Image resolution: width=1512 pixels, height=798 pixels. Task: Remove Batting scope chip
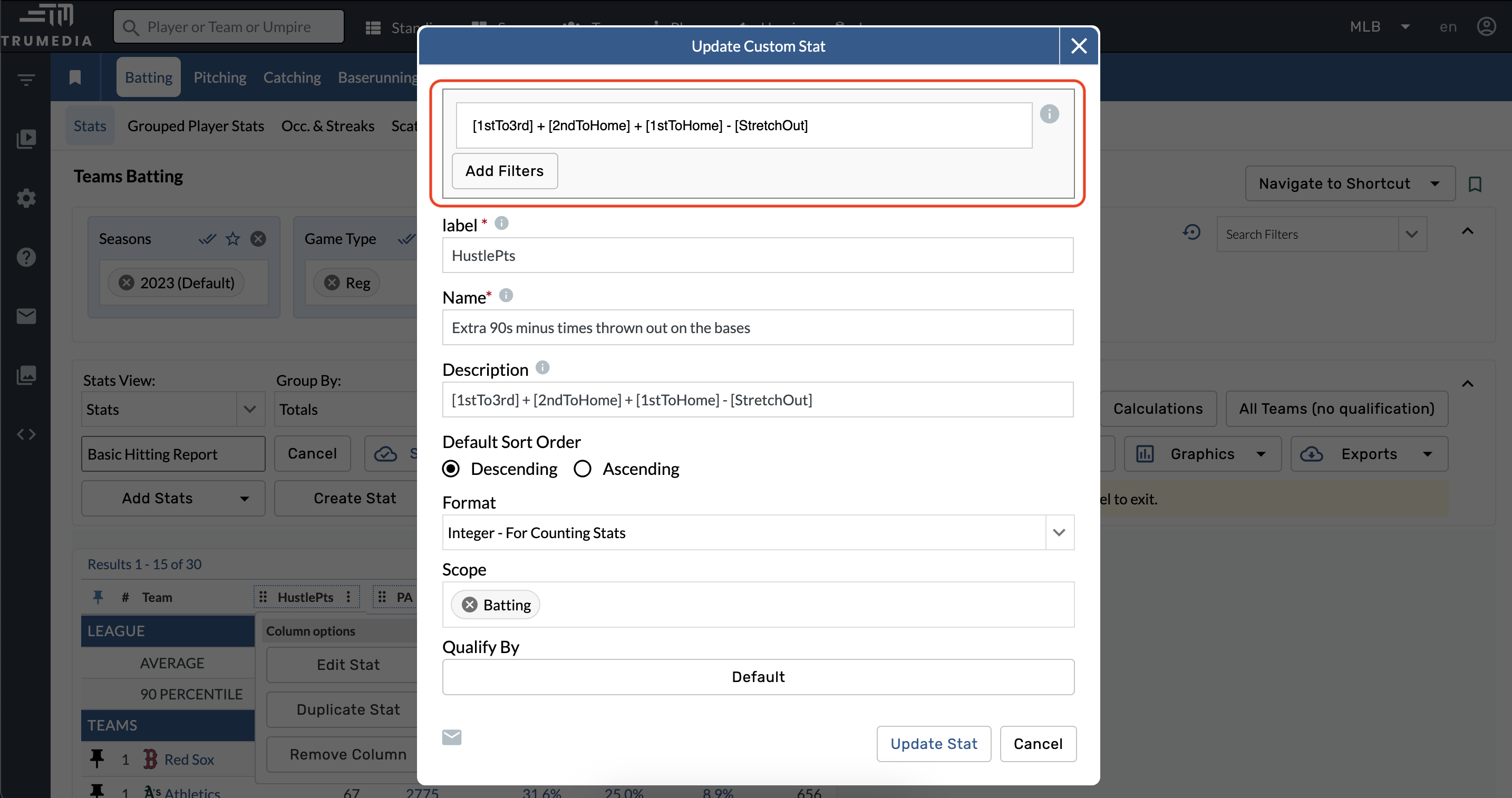tap(470, 605)
